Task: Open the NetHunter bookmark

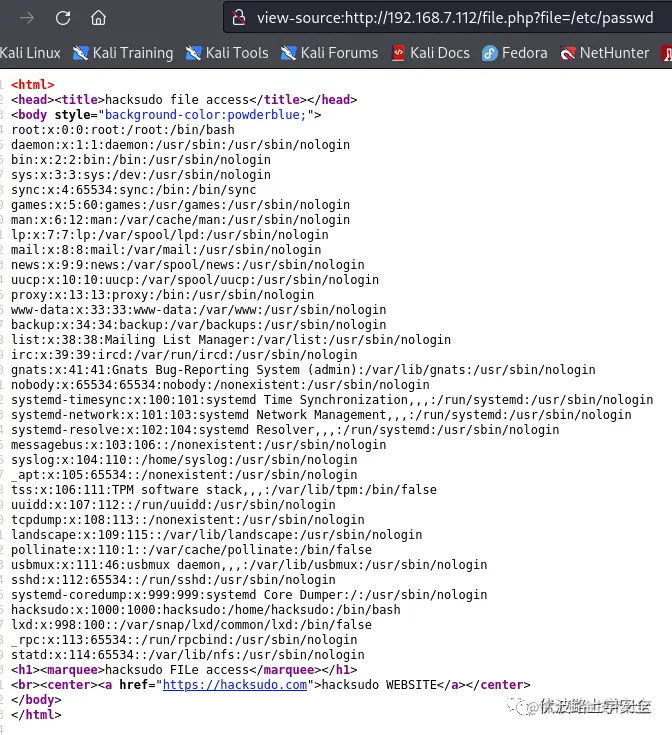Action: point(605,53)
